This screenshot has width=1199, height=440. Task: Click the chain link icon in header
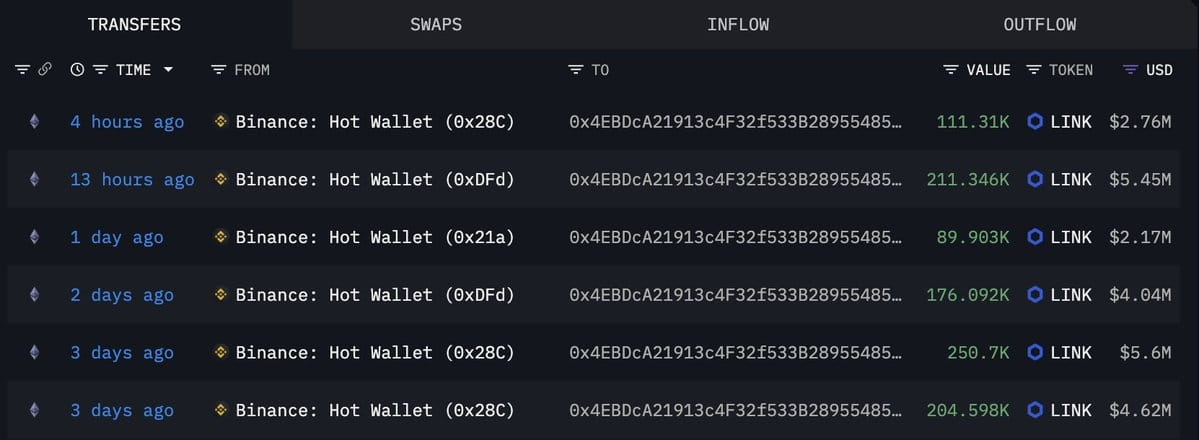[45, 70]
